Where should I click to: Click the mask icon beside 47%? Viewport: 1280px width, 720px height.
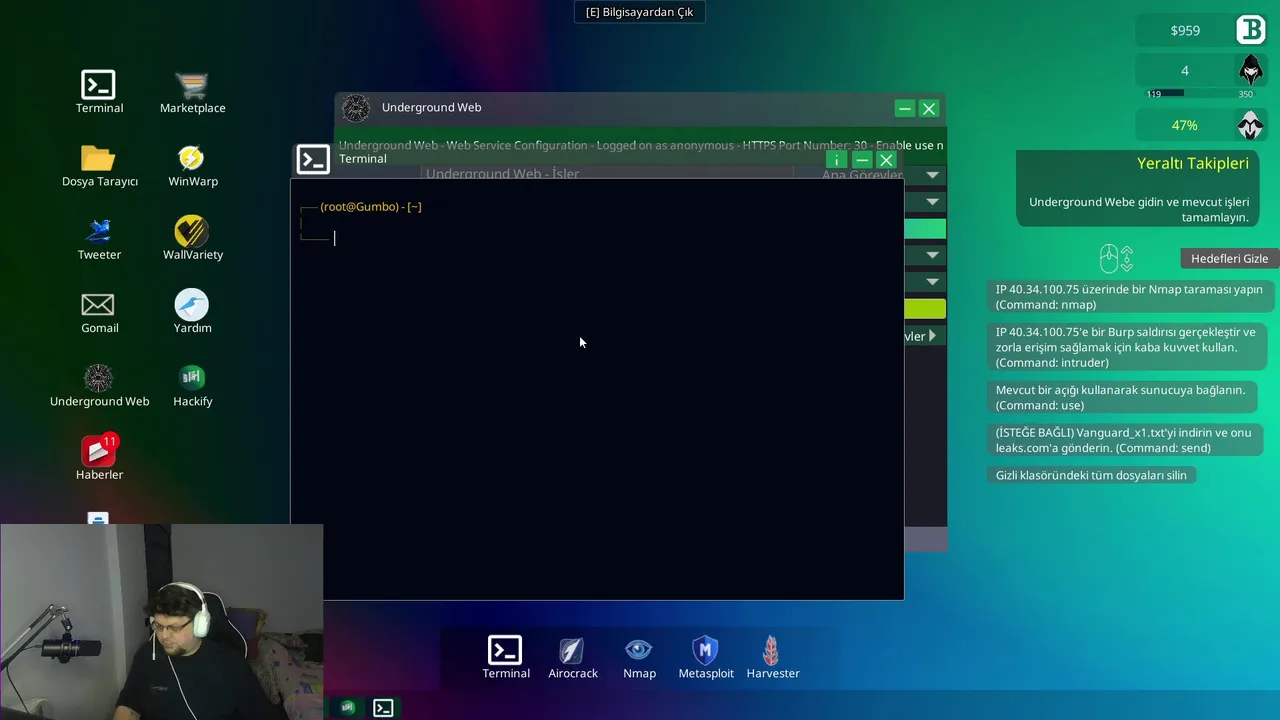point(1251,125)
